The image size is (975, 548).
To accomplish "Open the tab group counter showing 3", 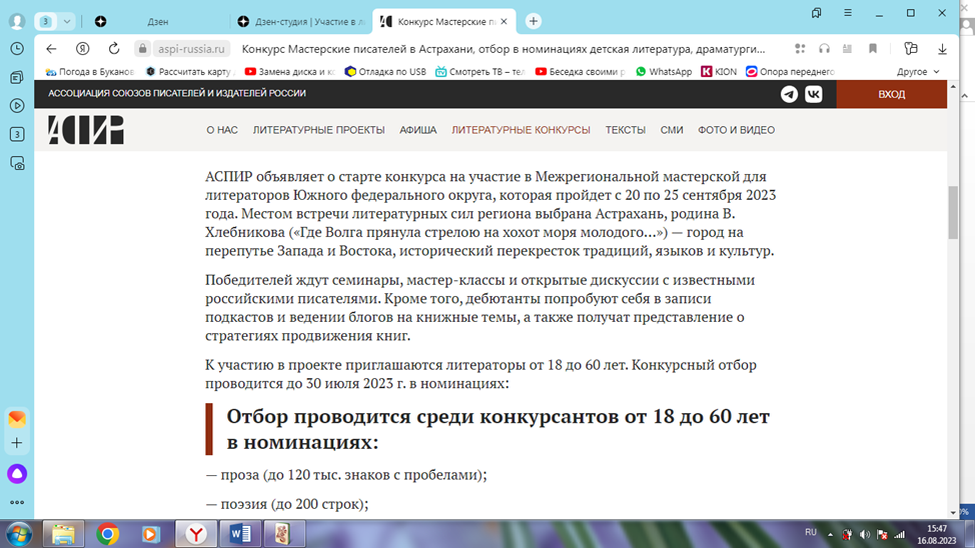I will [x=45, y=21].
